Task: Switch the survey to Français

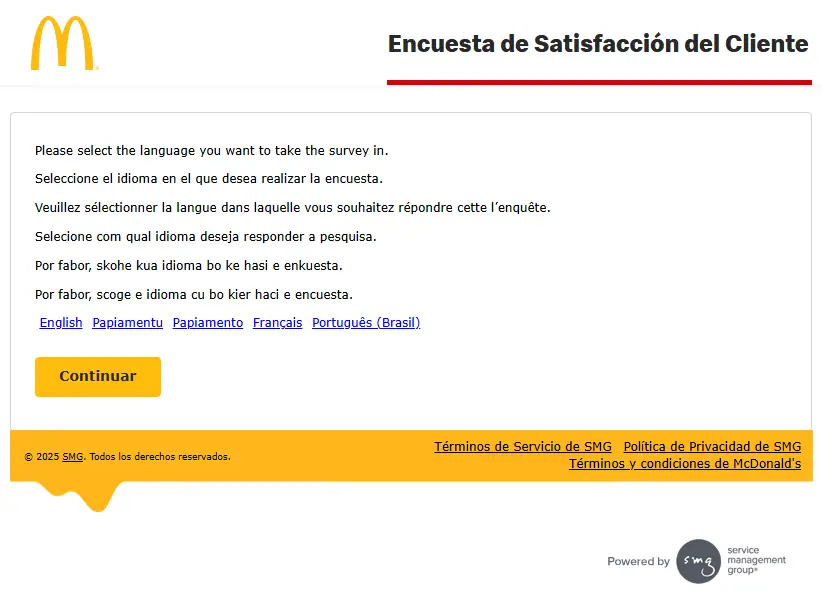Action: [277, 323]
